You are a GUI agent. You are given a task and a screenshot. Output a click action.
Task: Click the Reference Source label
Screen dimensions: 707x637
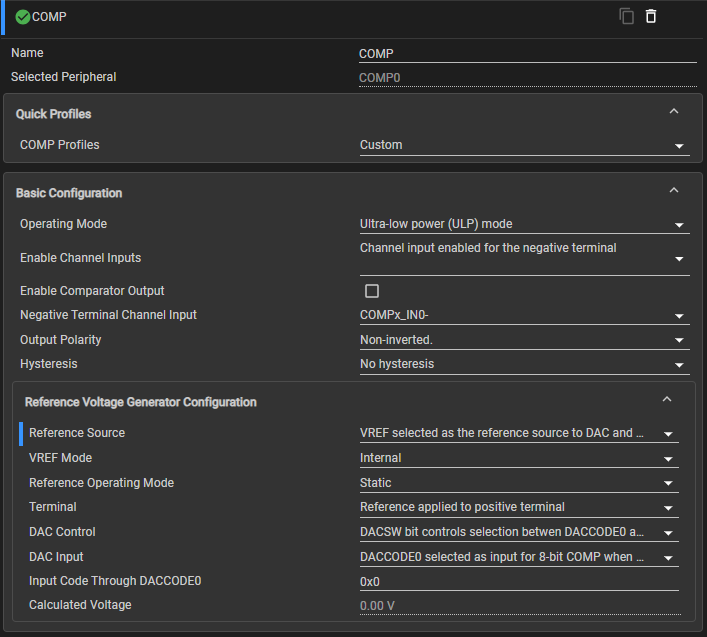tap(77, 433)
